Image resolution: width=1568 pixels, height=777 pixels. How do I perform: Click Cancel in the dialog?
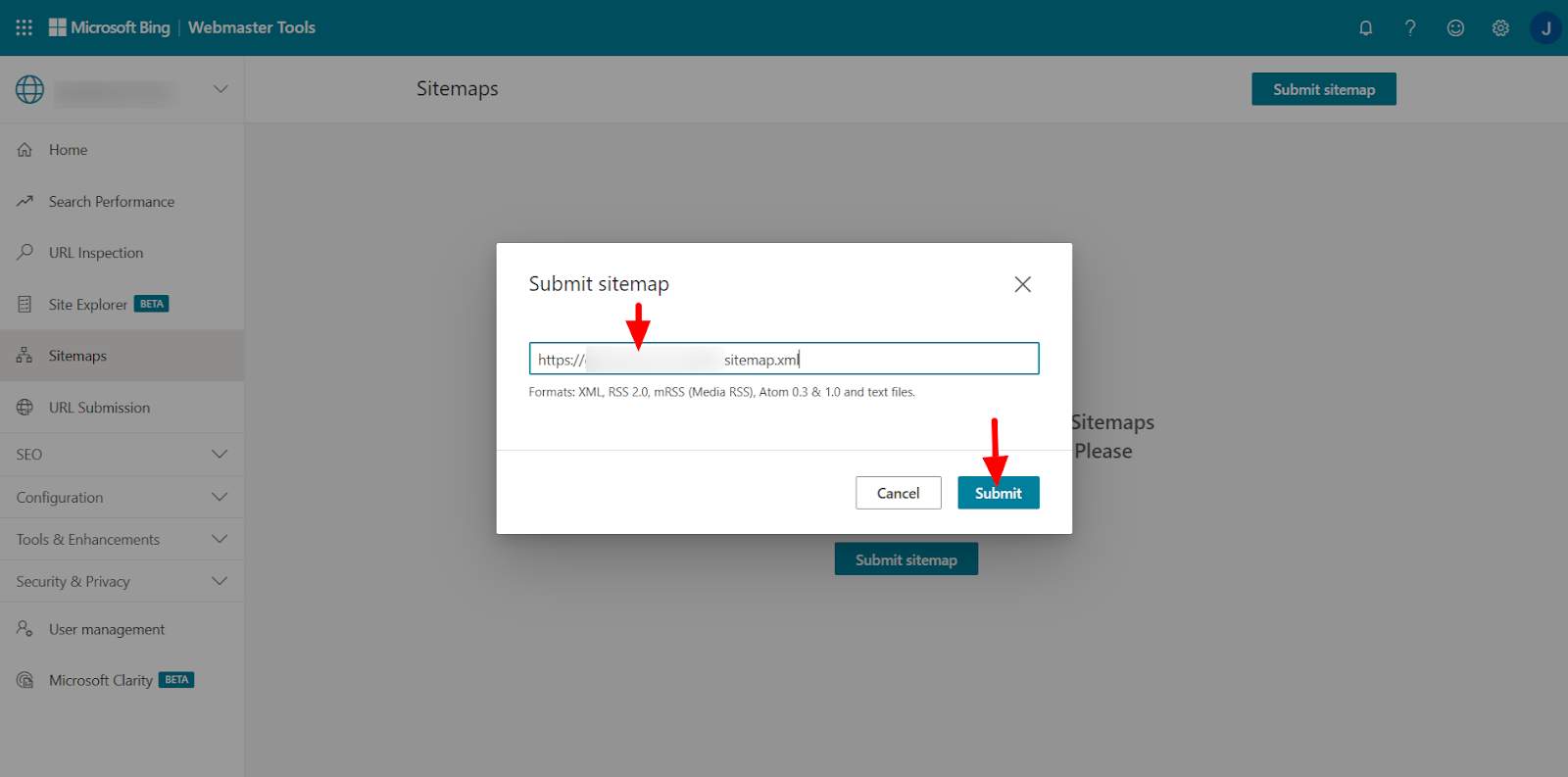point(898,493)
